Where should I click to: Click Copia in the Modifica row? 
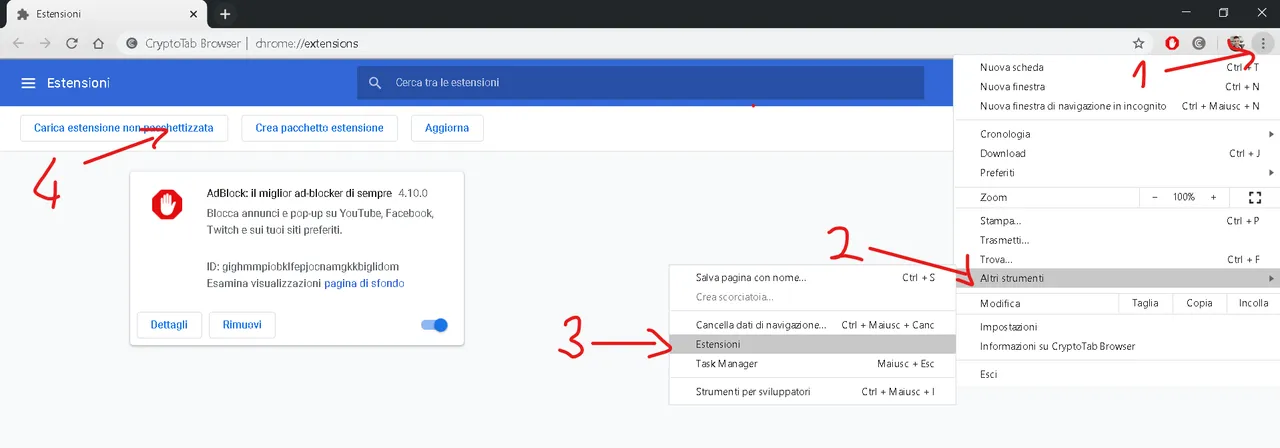pos(1199,303)
